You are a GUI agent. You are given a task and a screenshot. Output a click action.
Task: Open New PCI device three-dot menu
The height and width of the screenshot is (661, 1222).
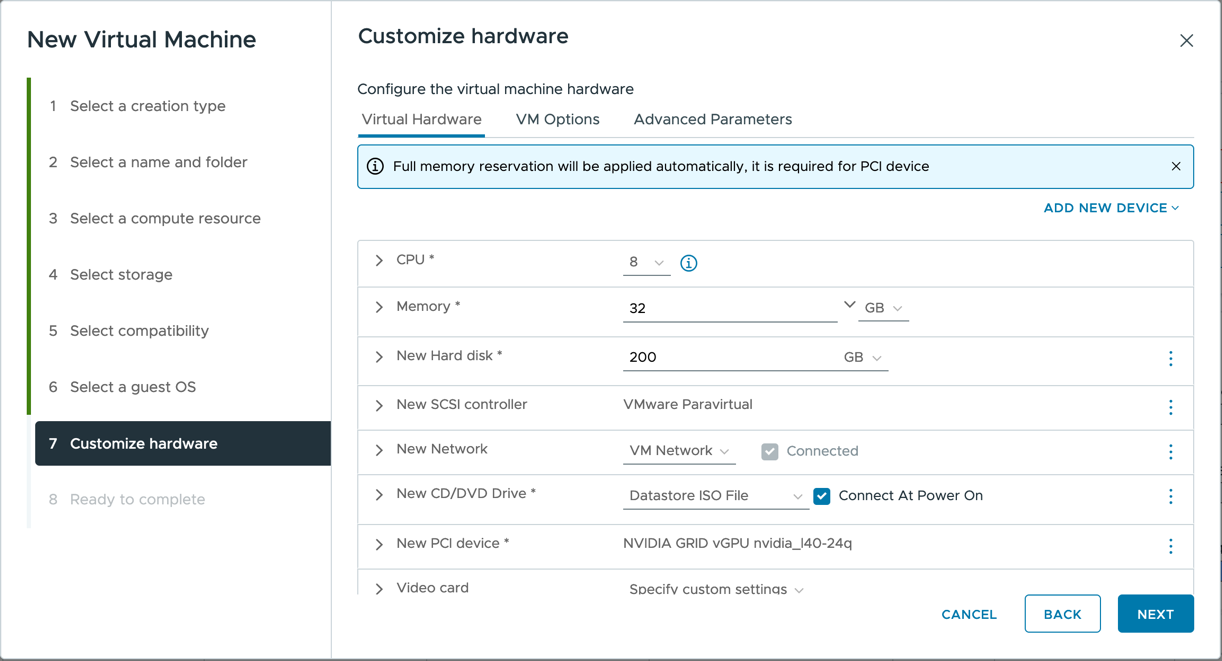pos(1170,546)
